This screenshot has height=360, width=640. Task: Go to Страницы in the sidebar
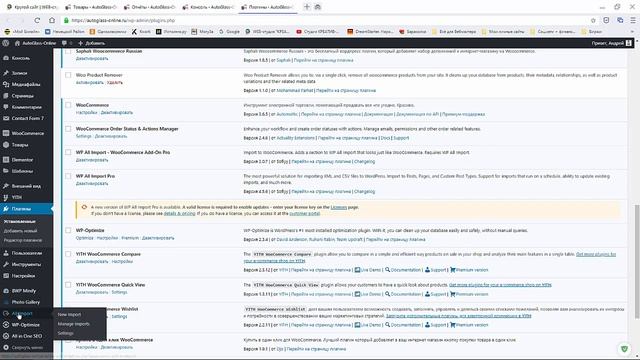click(x=22, y=96)
